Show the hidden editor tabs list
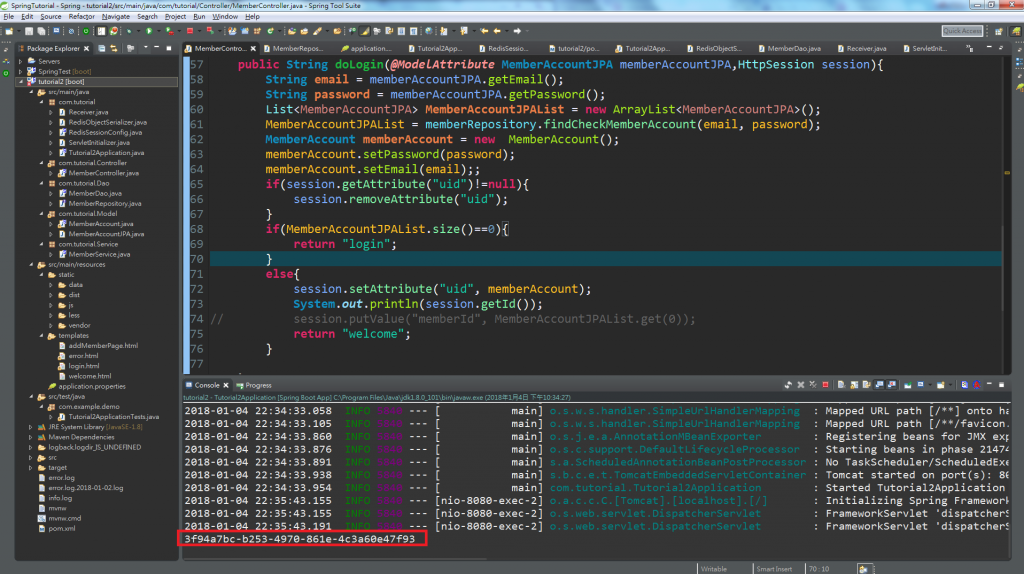This screenshot has height=574, width=1024. 970,48
